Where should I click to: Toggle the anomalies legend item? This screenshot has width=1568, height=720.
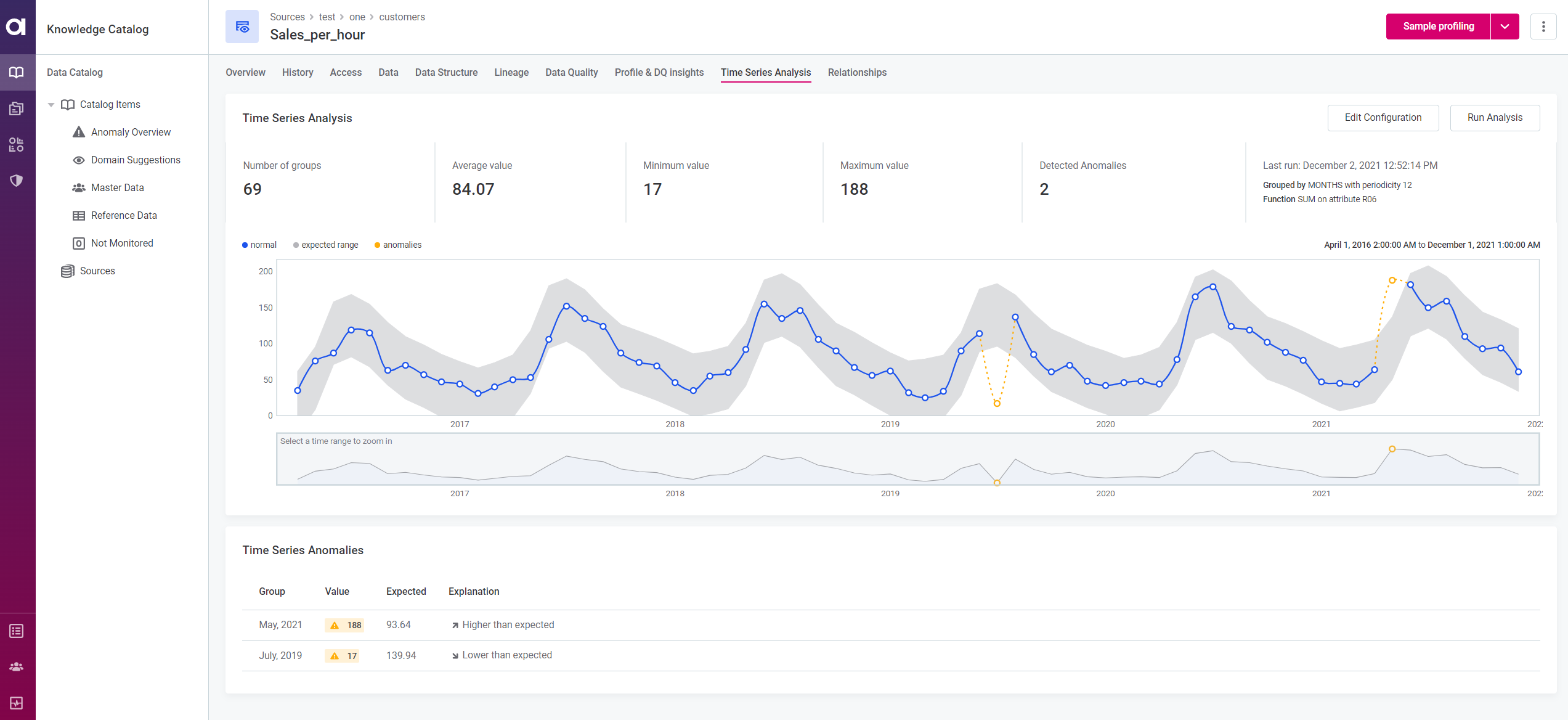(x=398, y=245)
